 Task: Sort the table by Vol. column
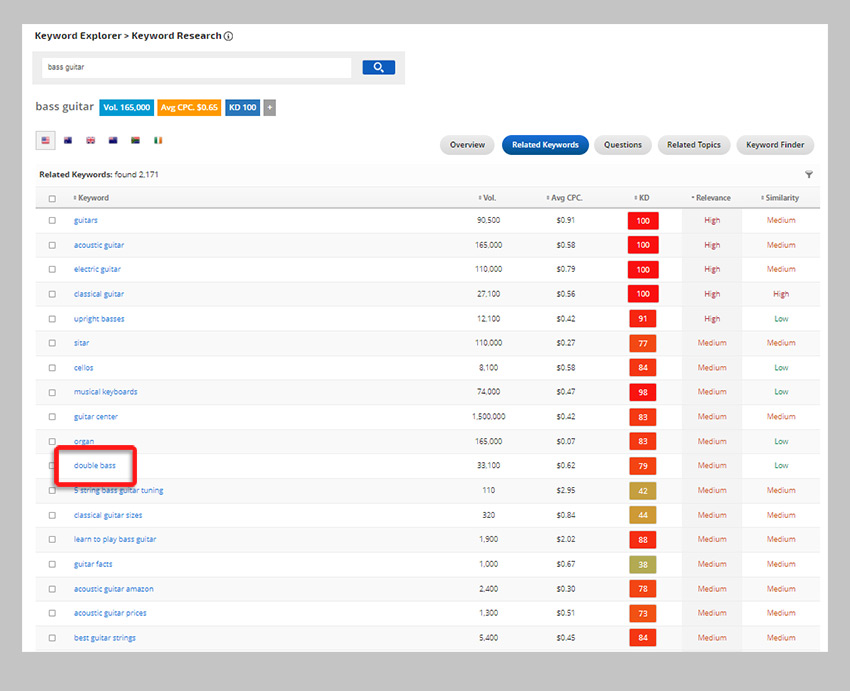(488, 198)
